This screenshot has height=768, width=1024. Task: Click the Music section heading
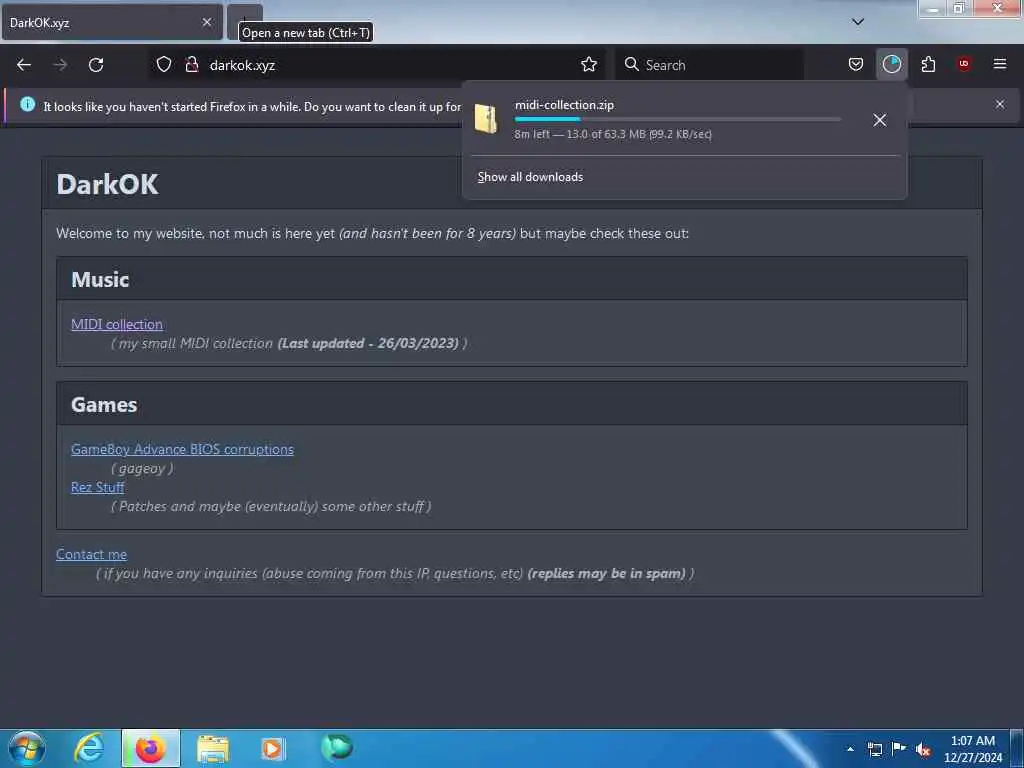pos(100,280)
